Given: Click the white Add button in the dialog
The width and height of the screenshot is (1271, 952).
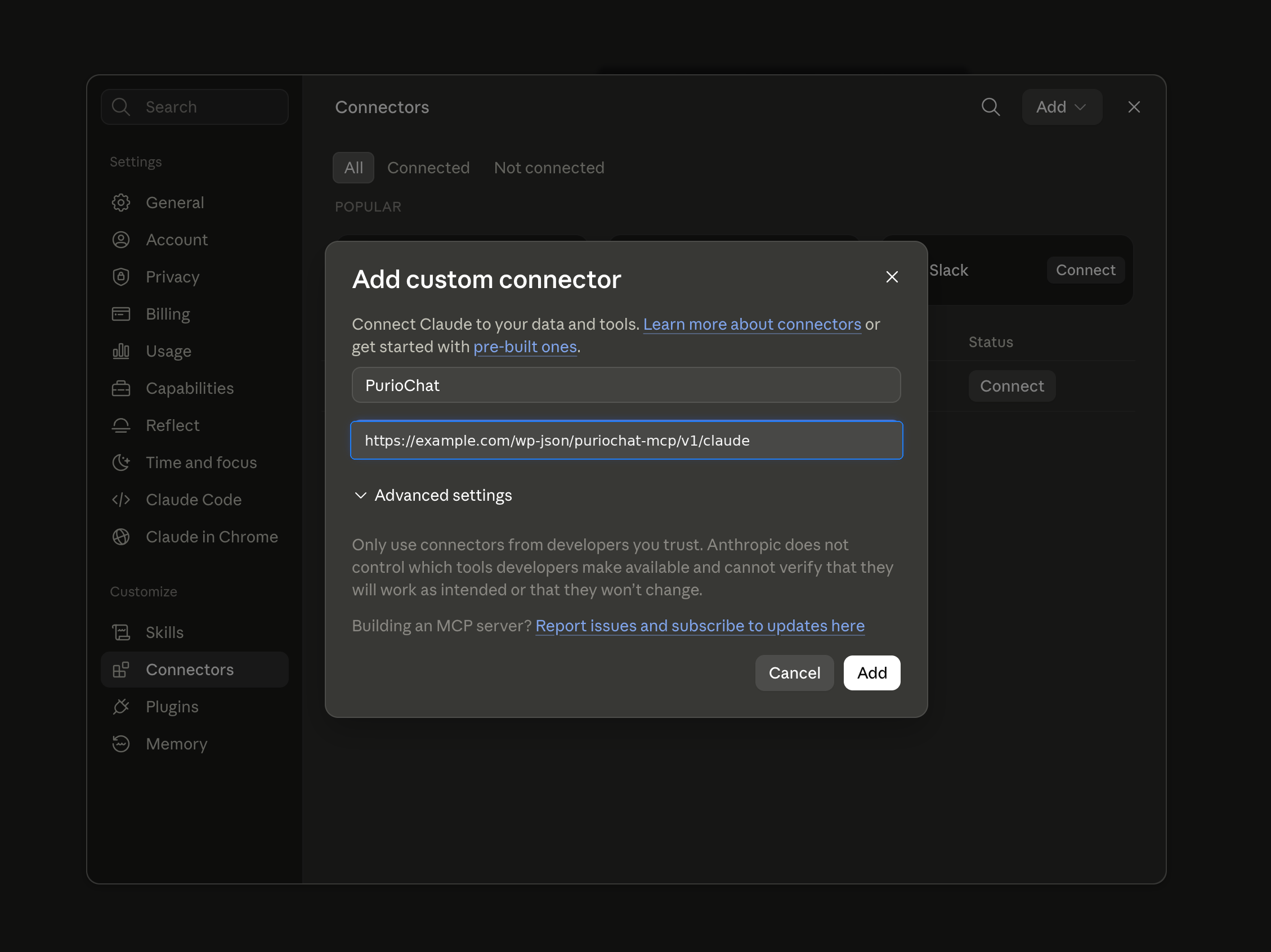Looking at the screenshot, I should tap(872, 673).
